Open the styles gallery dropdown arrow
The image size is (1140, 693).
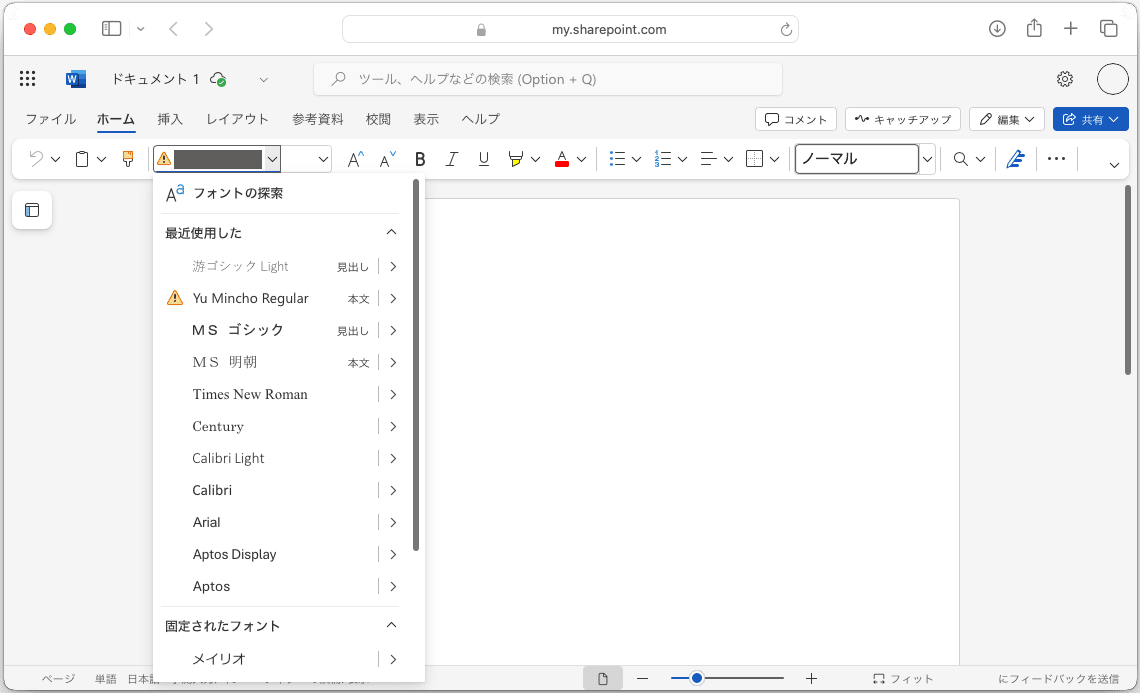point(927,159)
